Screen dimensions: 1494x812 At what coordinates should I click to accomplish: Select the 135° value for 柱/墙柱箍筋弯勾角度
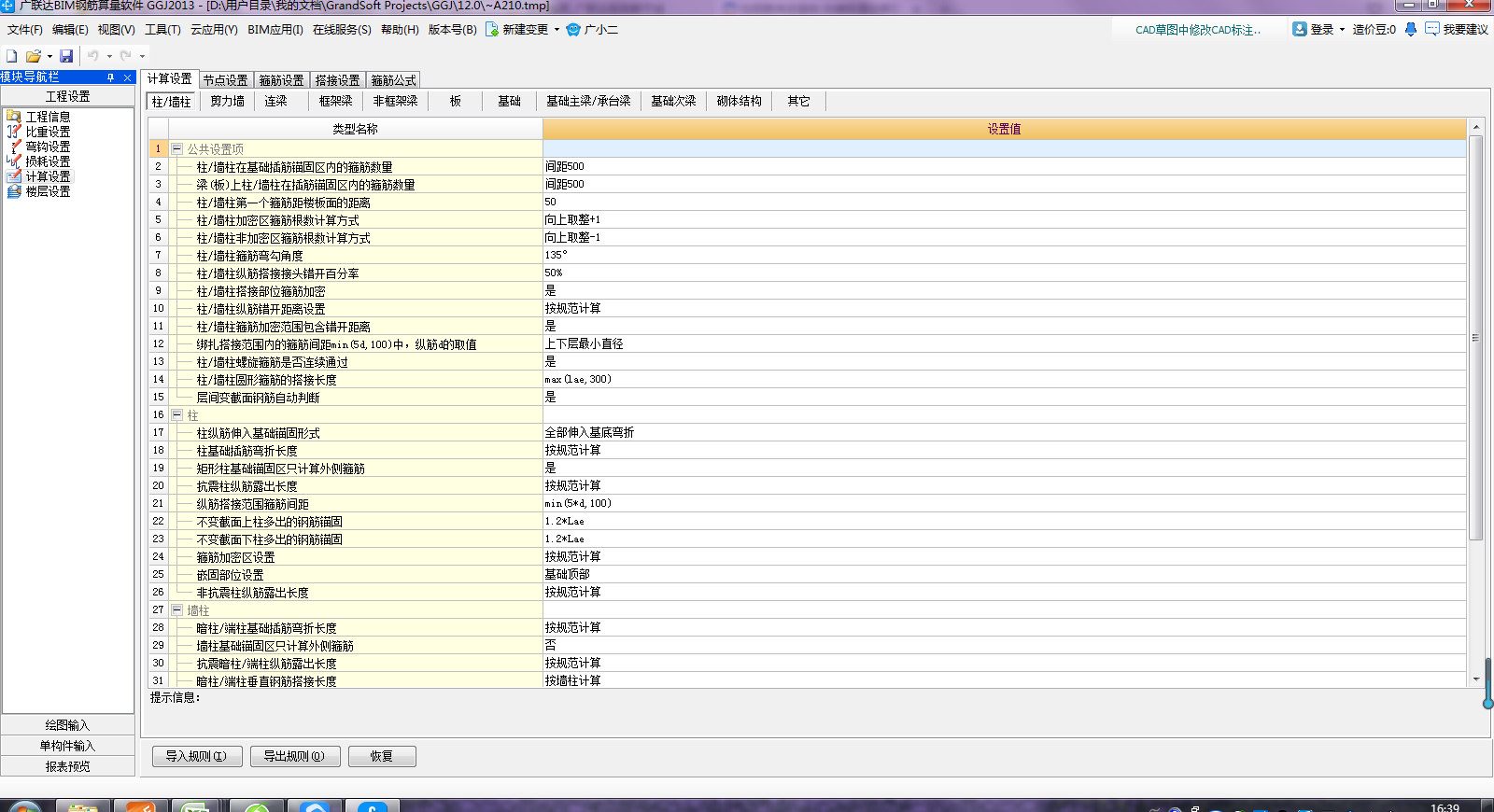[x=1005, y=255]
